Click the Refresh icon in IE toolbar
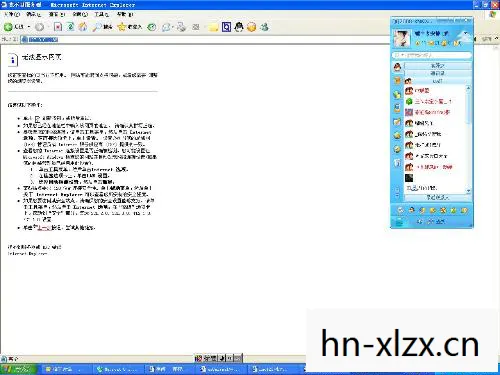 70,27
